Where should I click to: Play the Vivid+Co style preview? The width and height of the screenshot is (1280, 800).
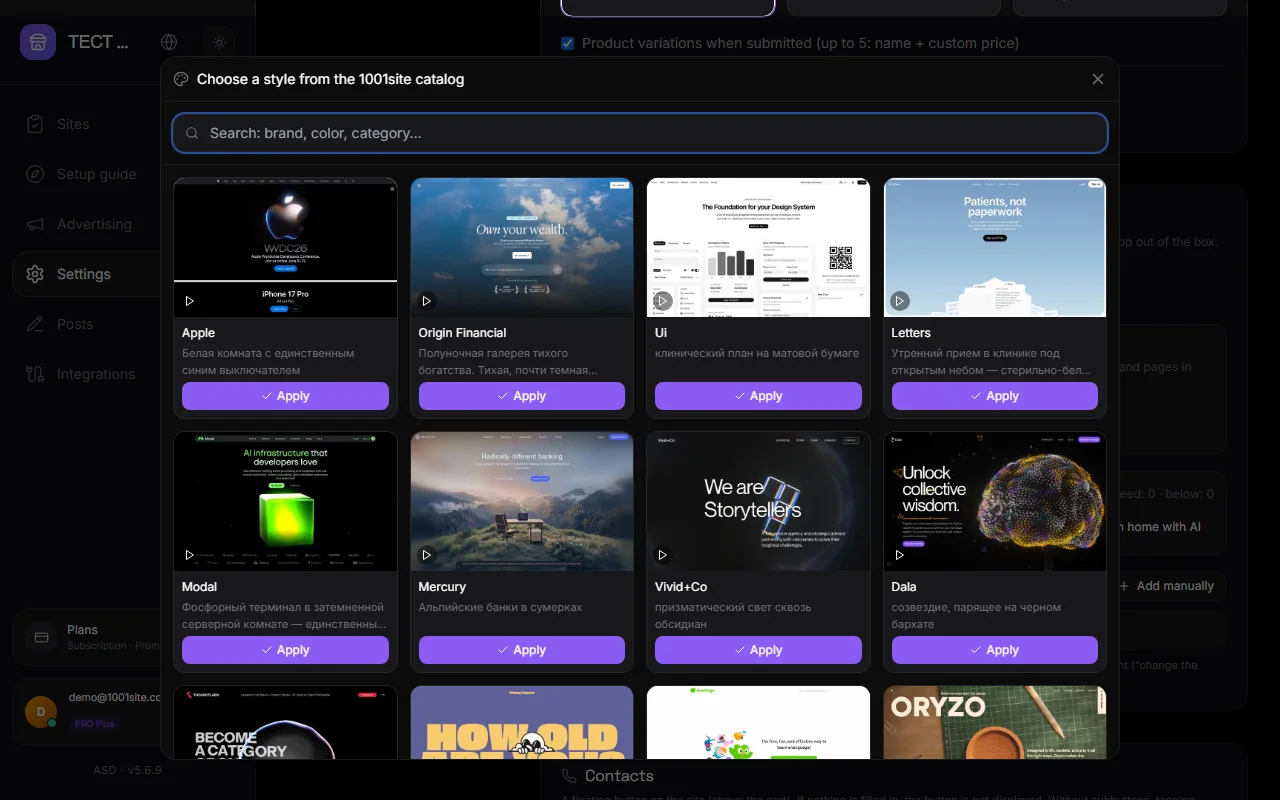[663, 554]
